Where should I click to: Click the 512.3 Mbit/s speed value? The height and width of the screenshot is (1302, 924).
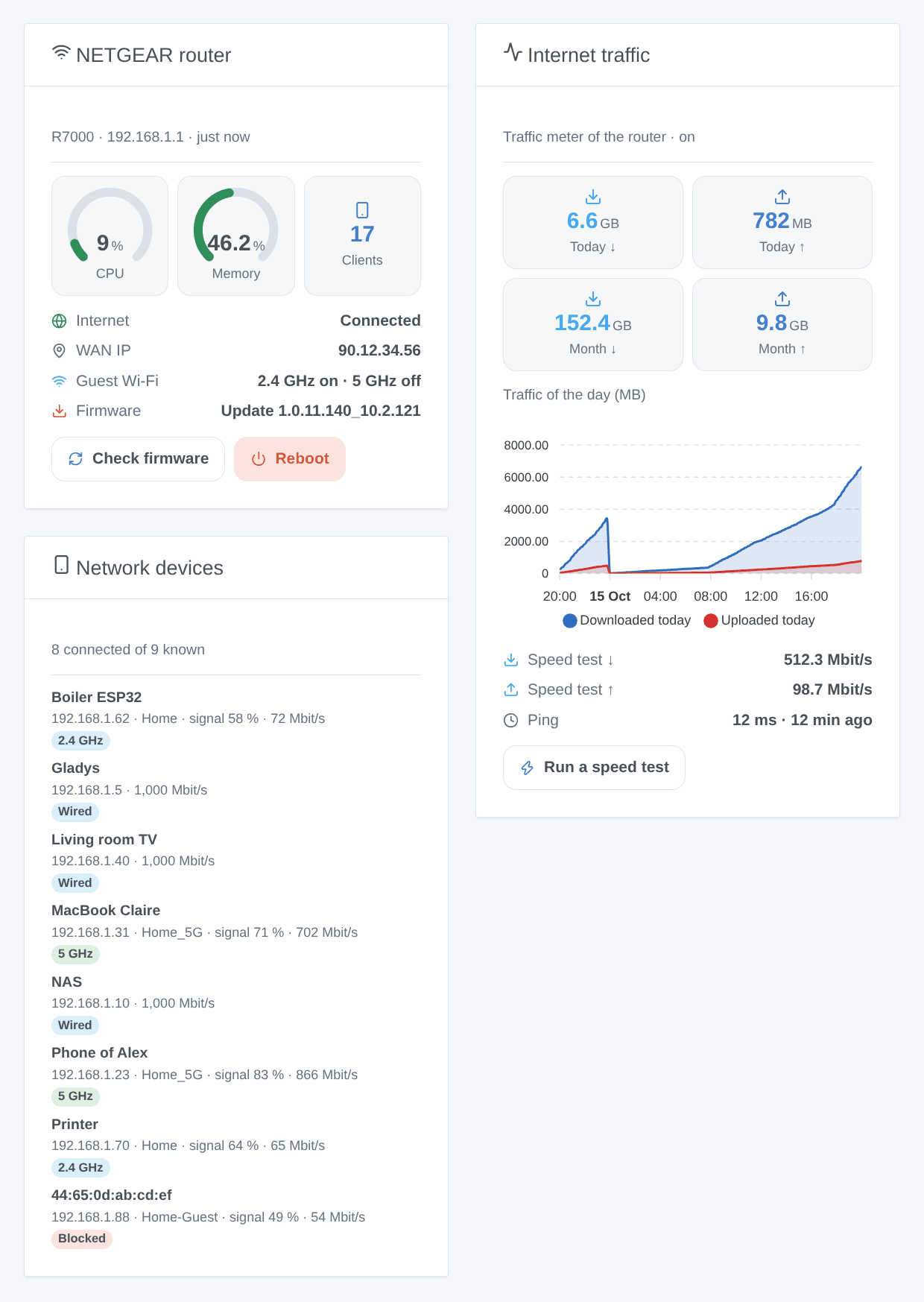[x=828, y=660]
